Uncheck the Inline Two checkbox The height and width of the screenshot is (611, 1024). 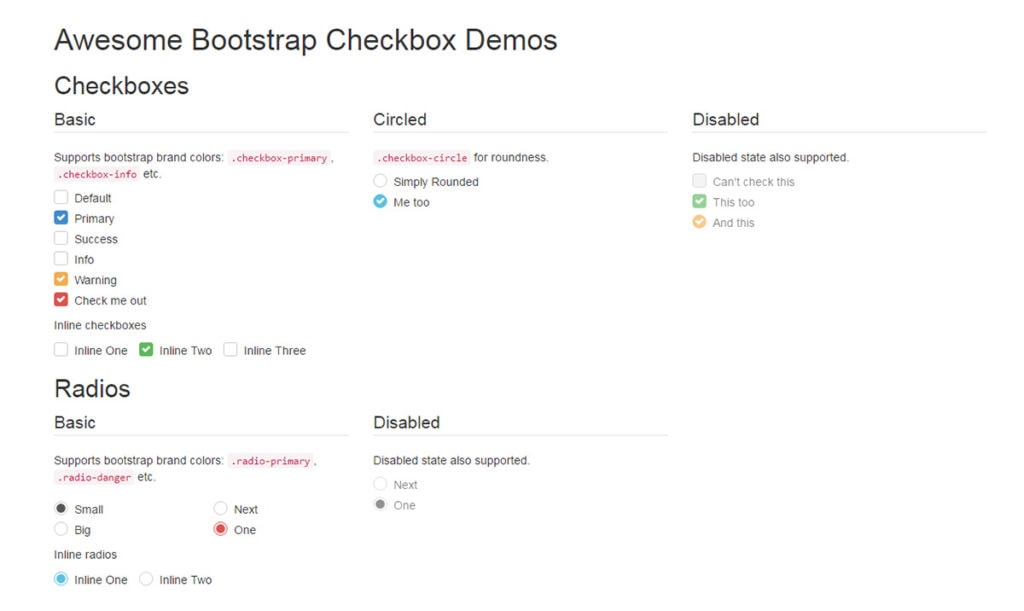(x=146, y=350)
